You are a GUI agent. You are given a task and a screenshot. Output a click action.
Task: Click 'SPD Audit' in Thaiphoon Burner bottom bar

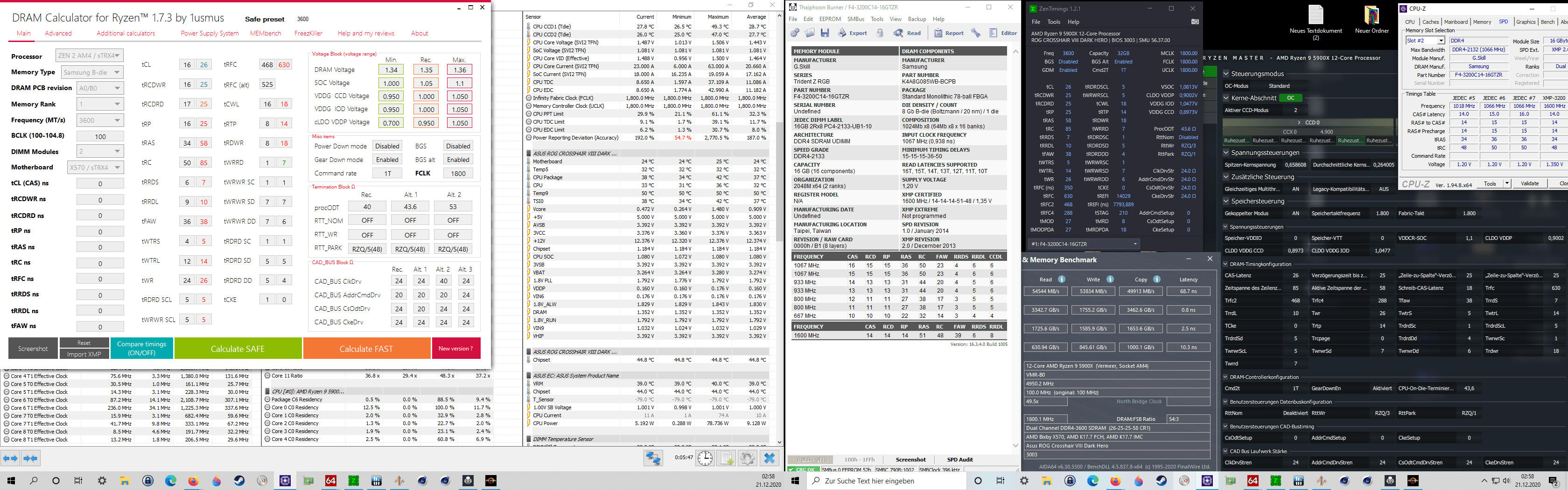point(959,460)
